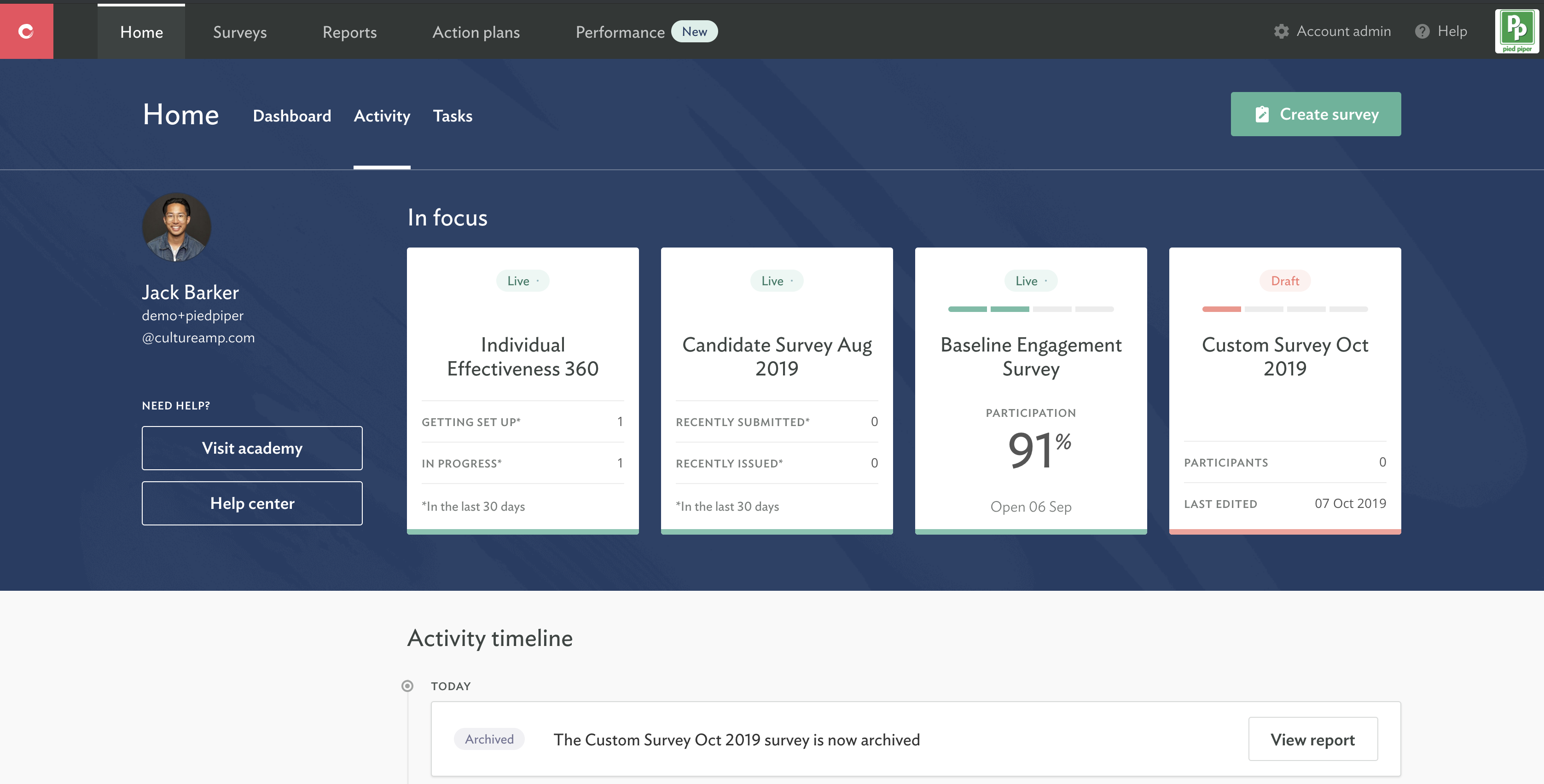The width and height of the screenshot is (1544, 784).
Task: Open the Pied Piper company logo
Action: pos(1516,31)
